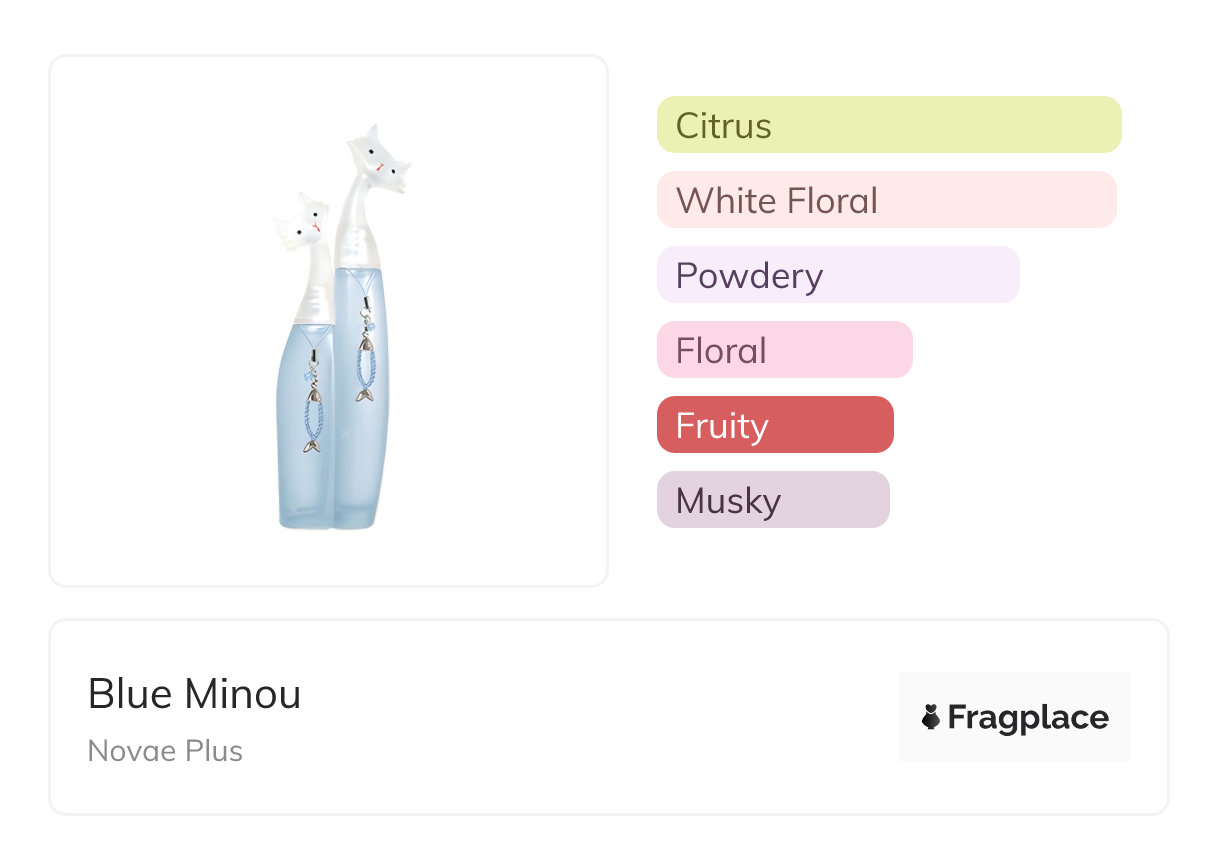The width and height of the screenshot is (1218, 864).
Task: Choose the Powdery accord bar
Action: [837, 275]
